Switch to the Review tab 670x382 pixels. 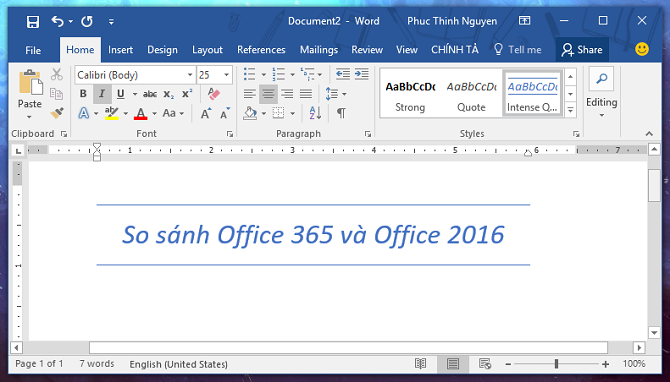[367, 50]
